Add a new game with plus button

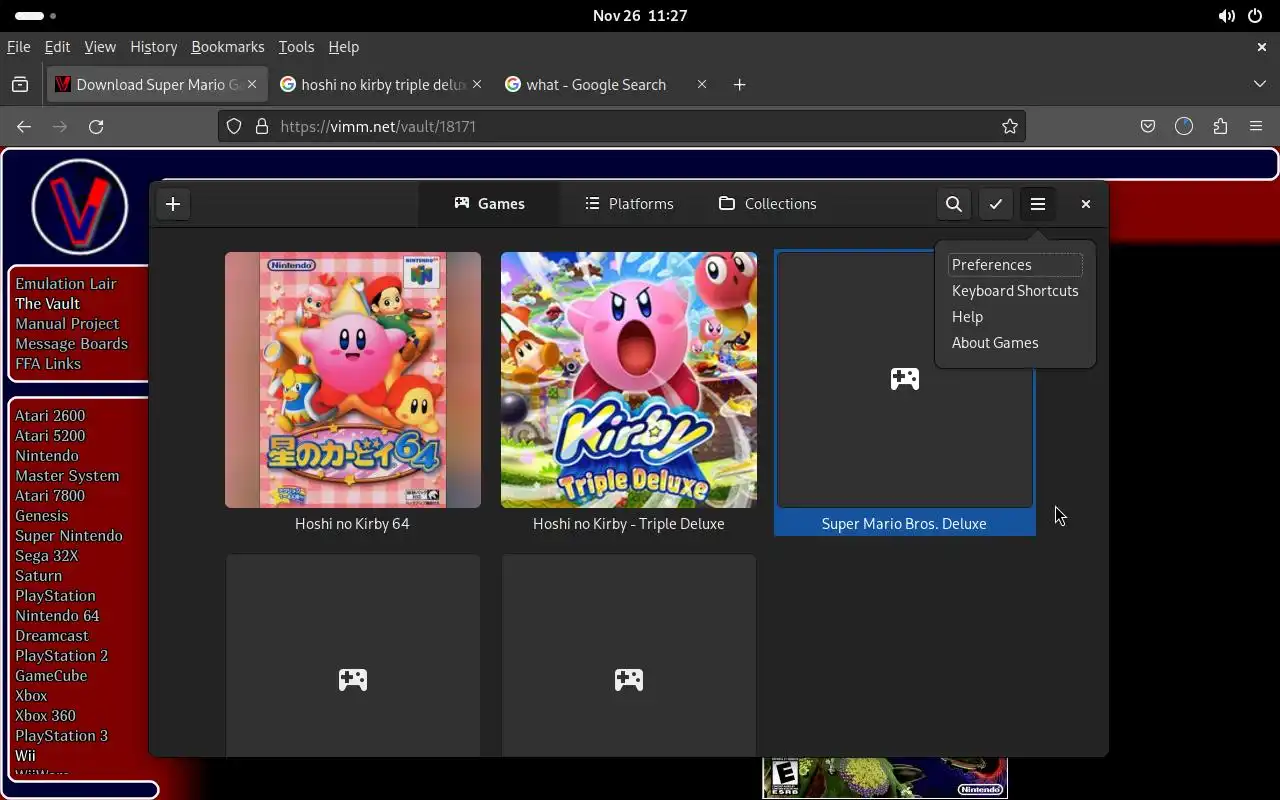coord(173,204)
